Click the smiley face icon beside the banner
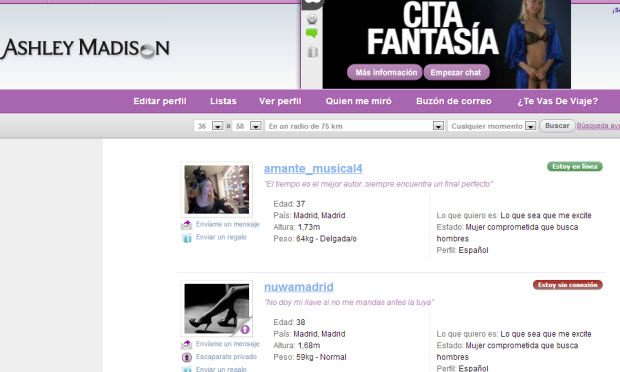620x372 pixels. click(x=312, y=19)
